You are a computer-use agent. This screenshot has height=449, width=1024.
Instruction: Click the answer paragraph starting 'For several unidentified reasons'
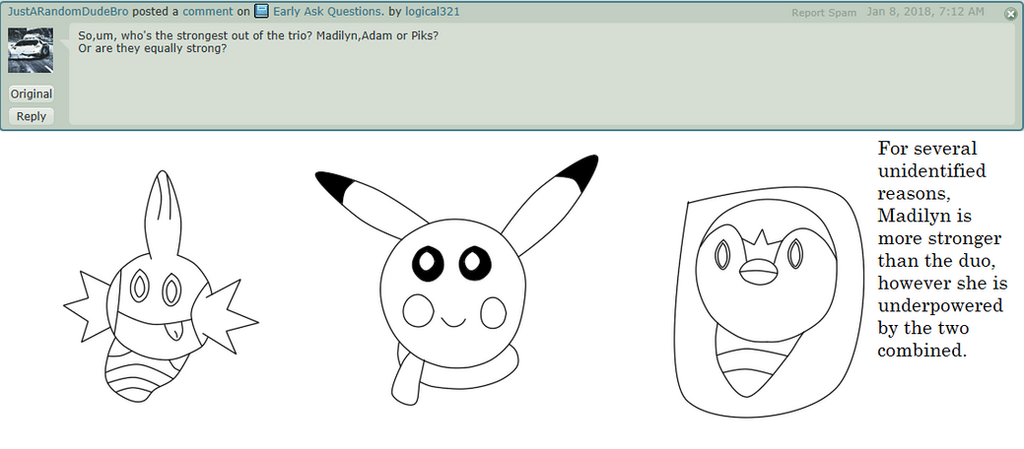pyautogui.click(x=942, y=249)
